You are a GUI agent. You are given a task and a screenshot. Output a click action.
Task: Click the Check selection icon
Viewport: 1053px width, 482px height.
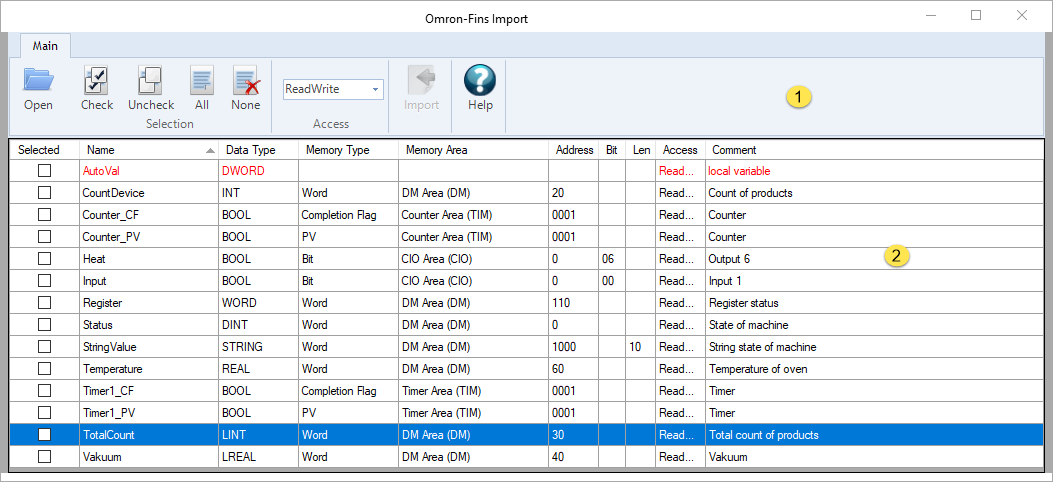(x=97, y=80)
